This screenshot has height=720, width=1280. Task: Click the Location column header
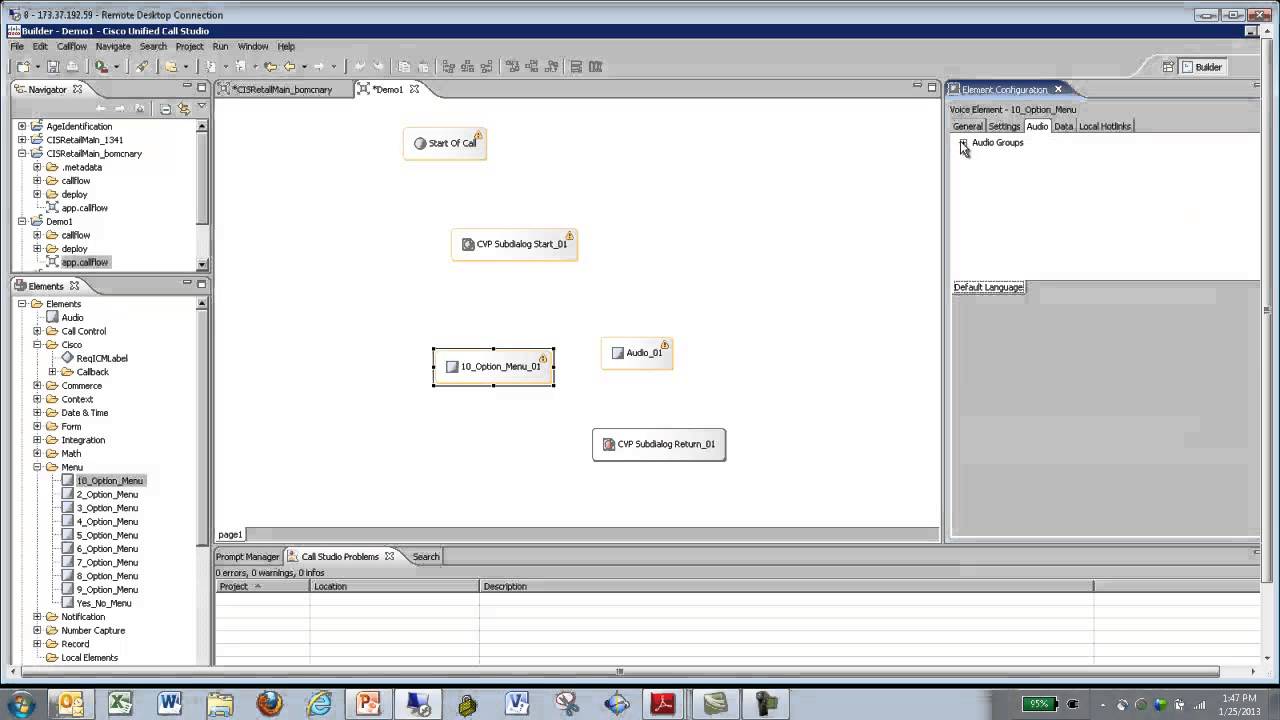pyautogui.click(x=394, y=586)
